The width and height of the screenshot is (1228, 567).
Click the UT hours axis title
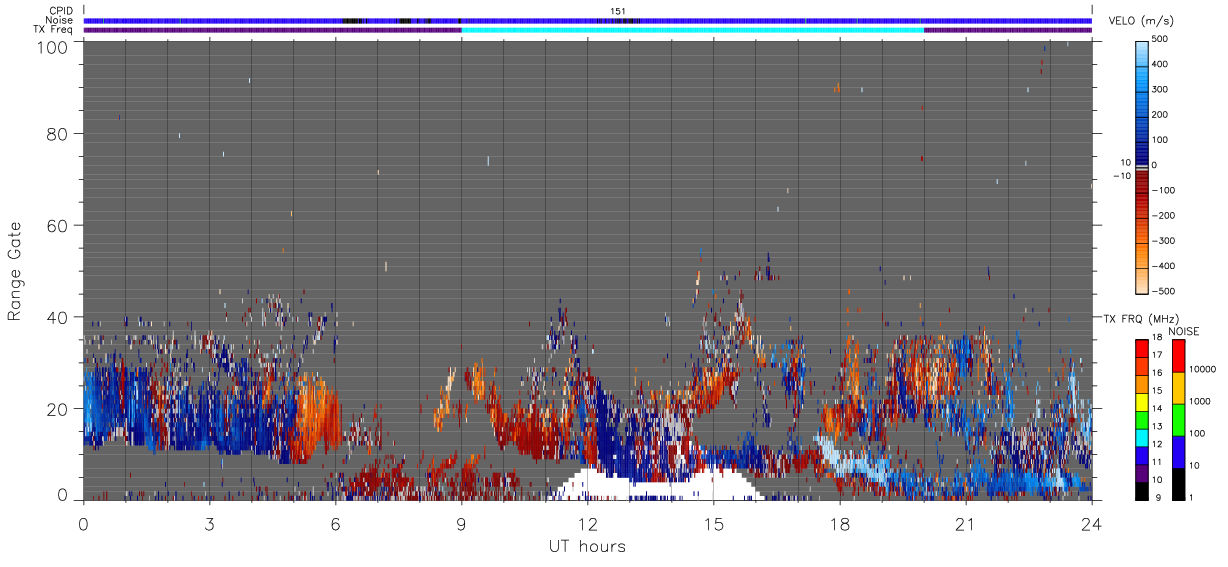click(x=587, y=546)
